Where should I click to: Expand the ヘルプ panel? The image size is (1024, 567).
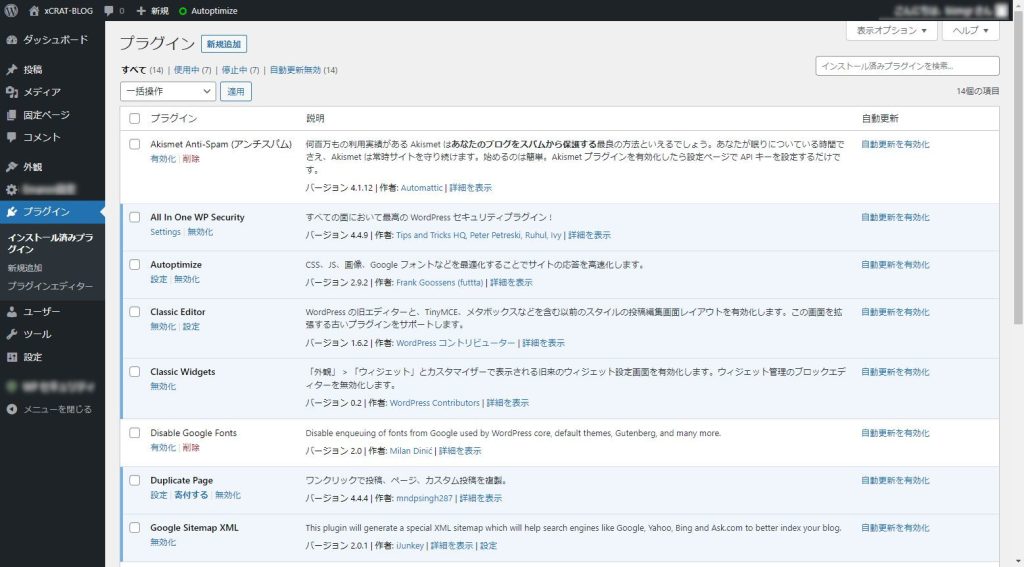(970, 31)
